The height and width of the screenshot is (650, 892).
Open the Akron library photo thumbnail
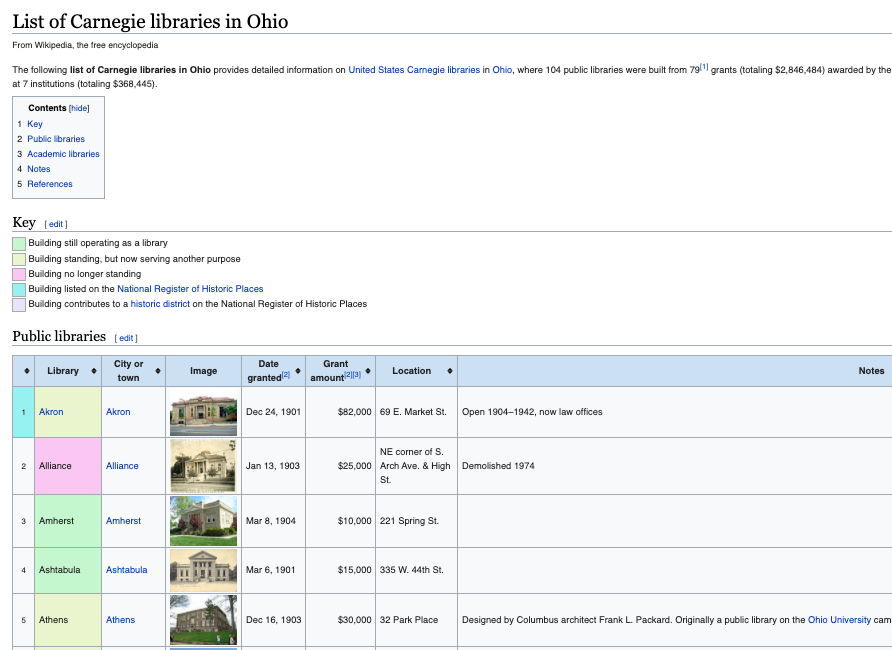[203, 412]
